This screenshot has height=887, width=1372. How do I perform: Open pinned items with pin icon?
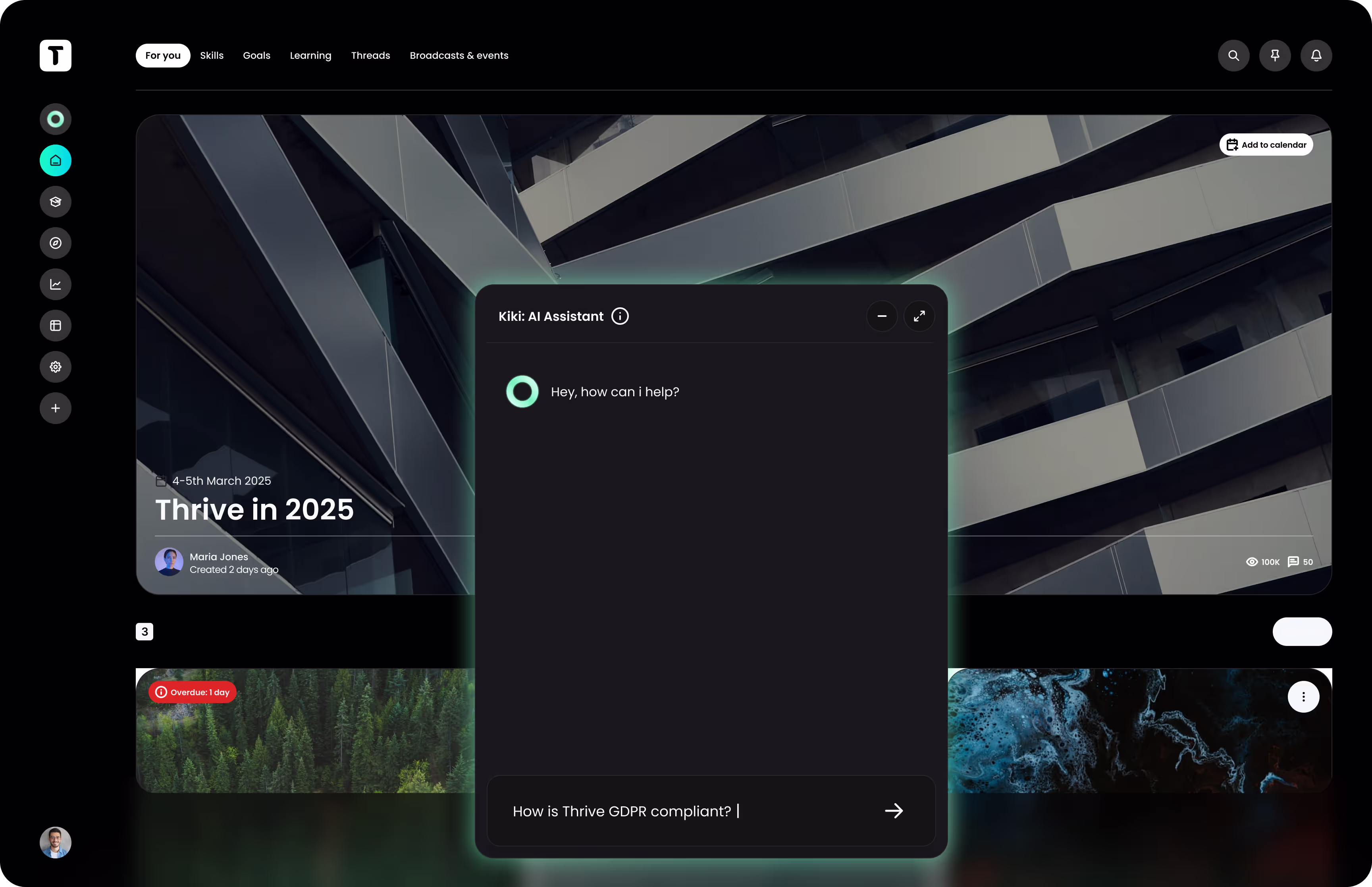(1275, 55)
